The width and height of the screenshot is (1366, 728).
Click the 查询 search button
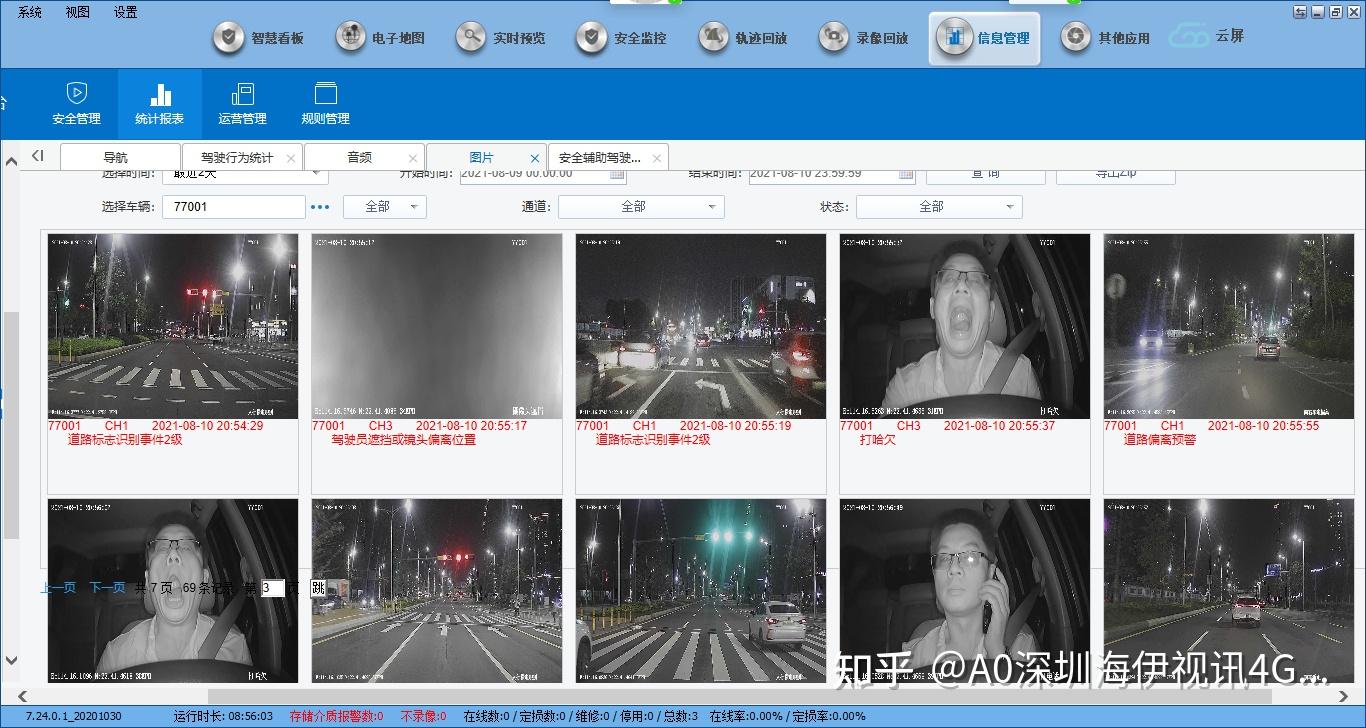(x=986, y=175)
